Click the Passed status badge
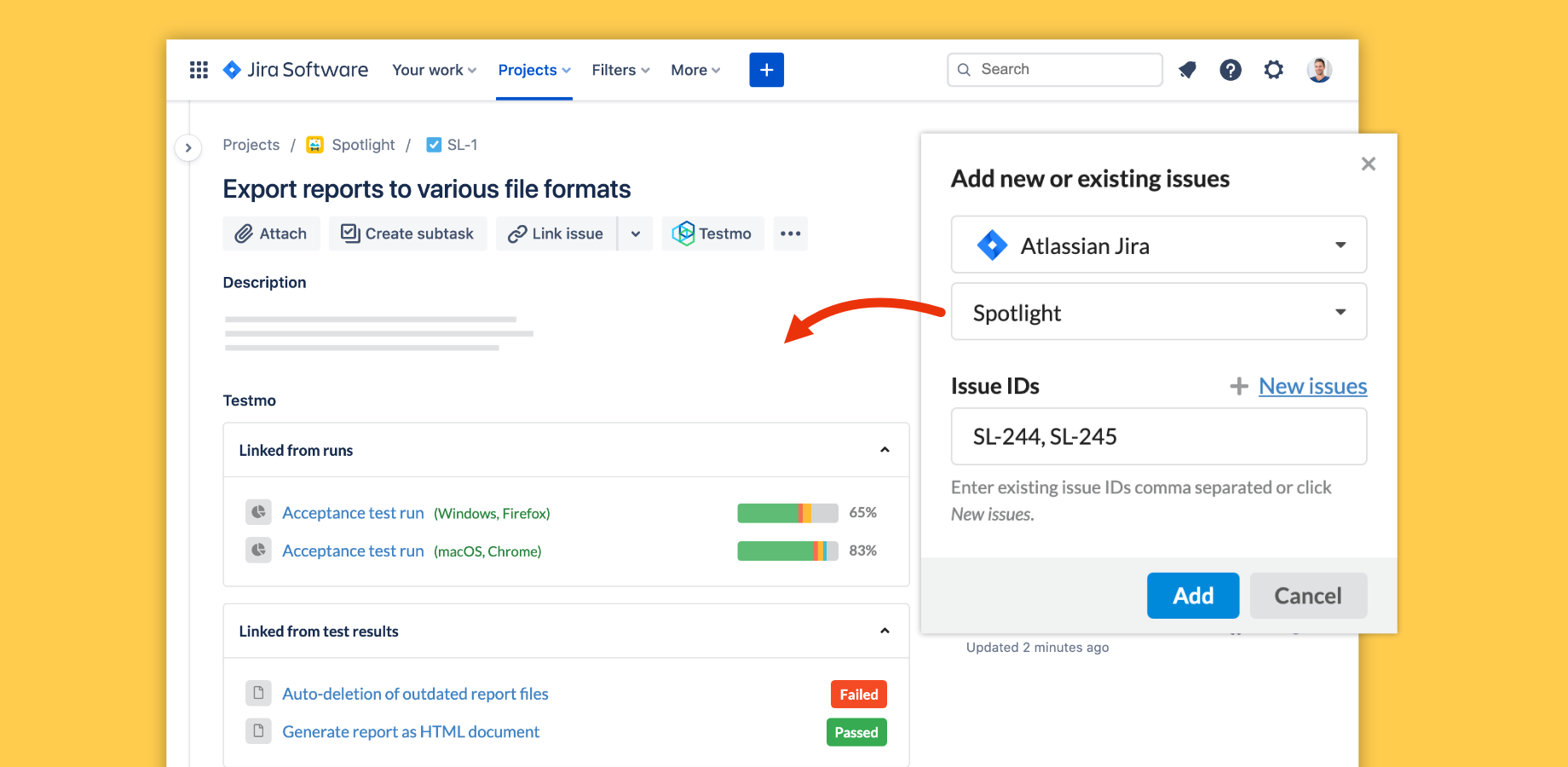The width and height of the screenshot is (1568, 767). click(856, 732)
